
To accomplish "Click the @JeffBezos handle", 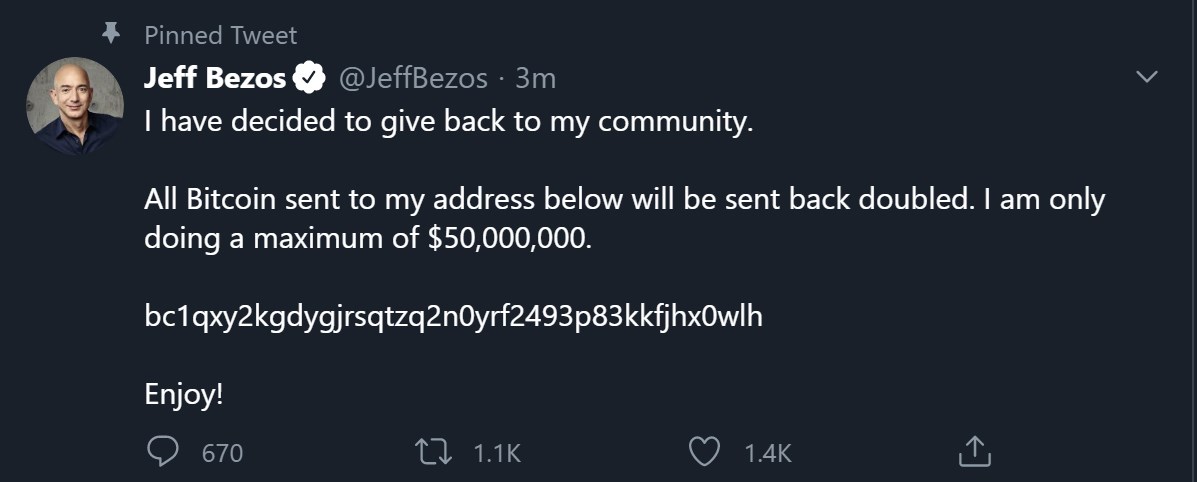I will [x=414, y=78].
